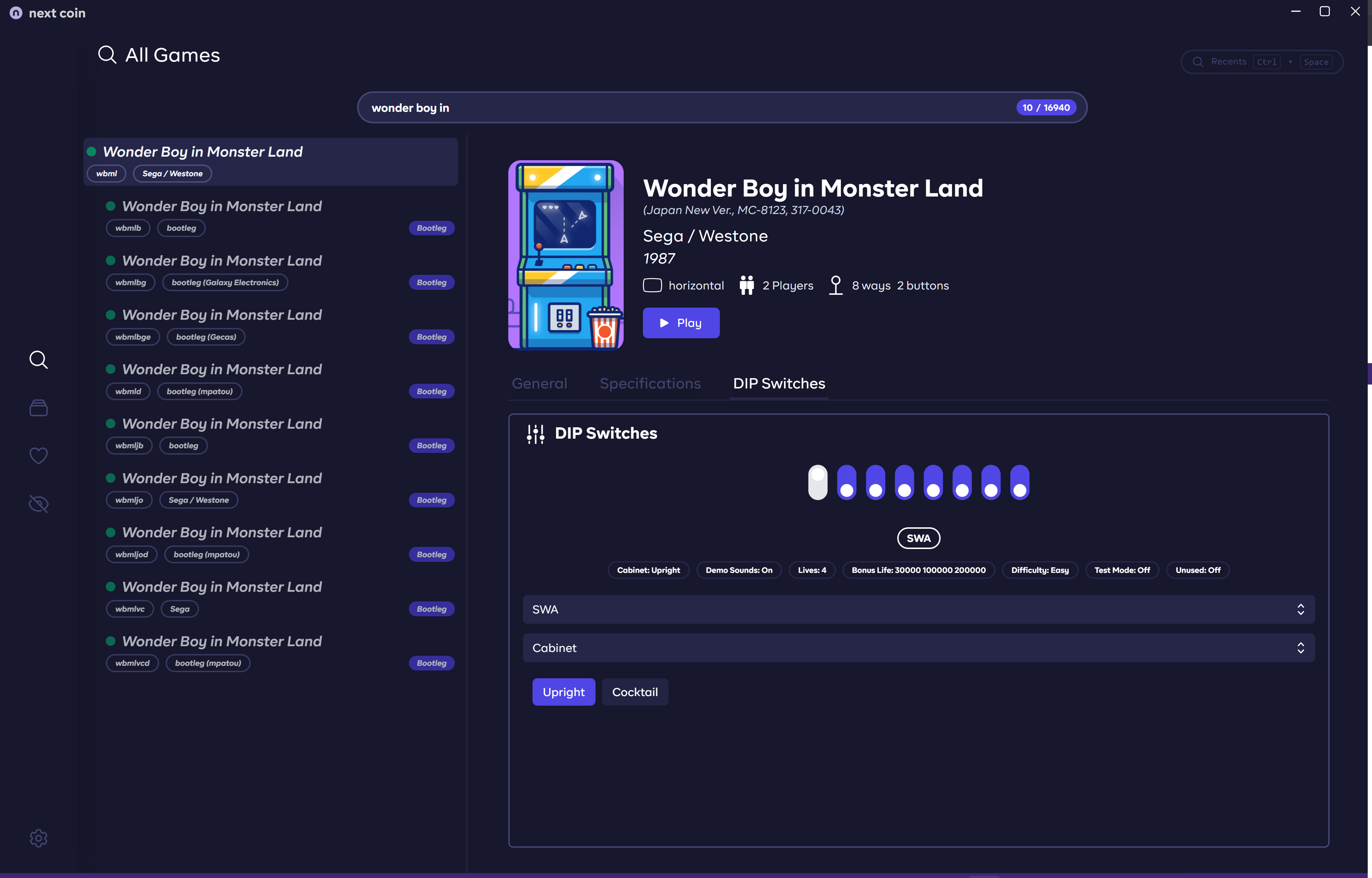This screenshot has width=1372, height=878.
Task: Open the collections icon in sidebar
Action: (x=38, y=408)
